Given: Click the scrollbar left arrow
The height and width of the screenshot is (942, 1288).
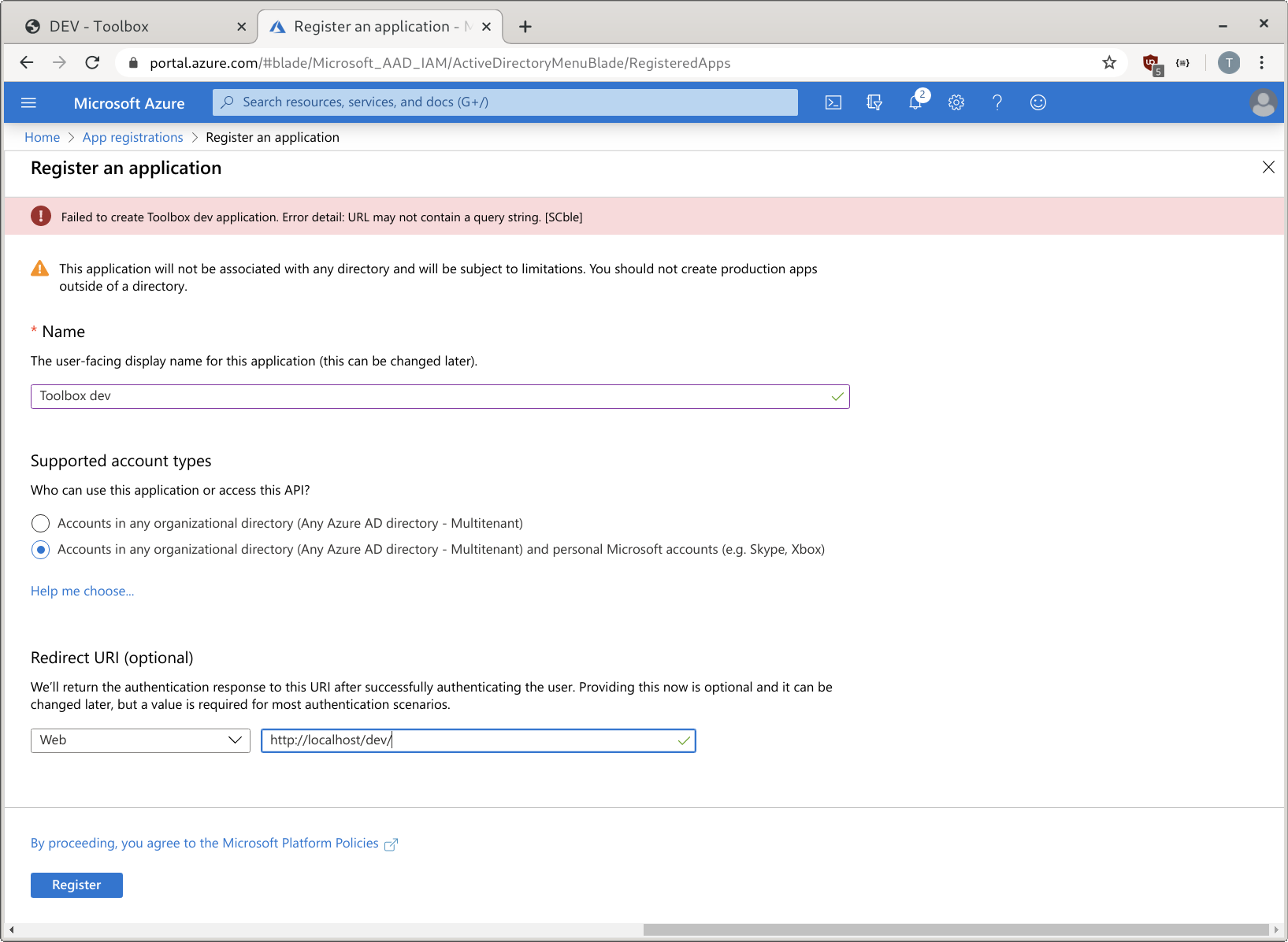Looking at the screenshot, I should pyautogui.click(x=11, y=929).
